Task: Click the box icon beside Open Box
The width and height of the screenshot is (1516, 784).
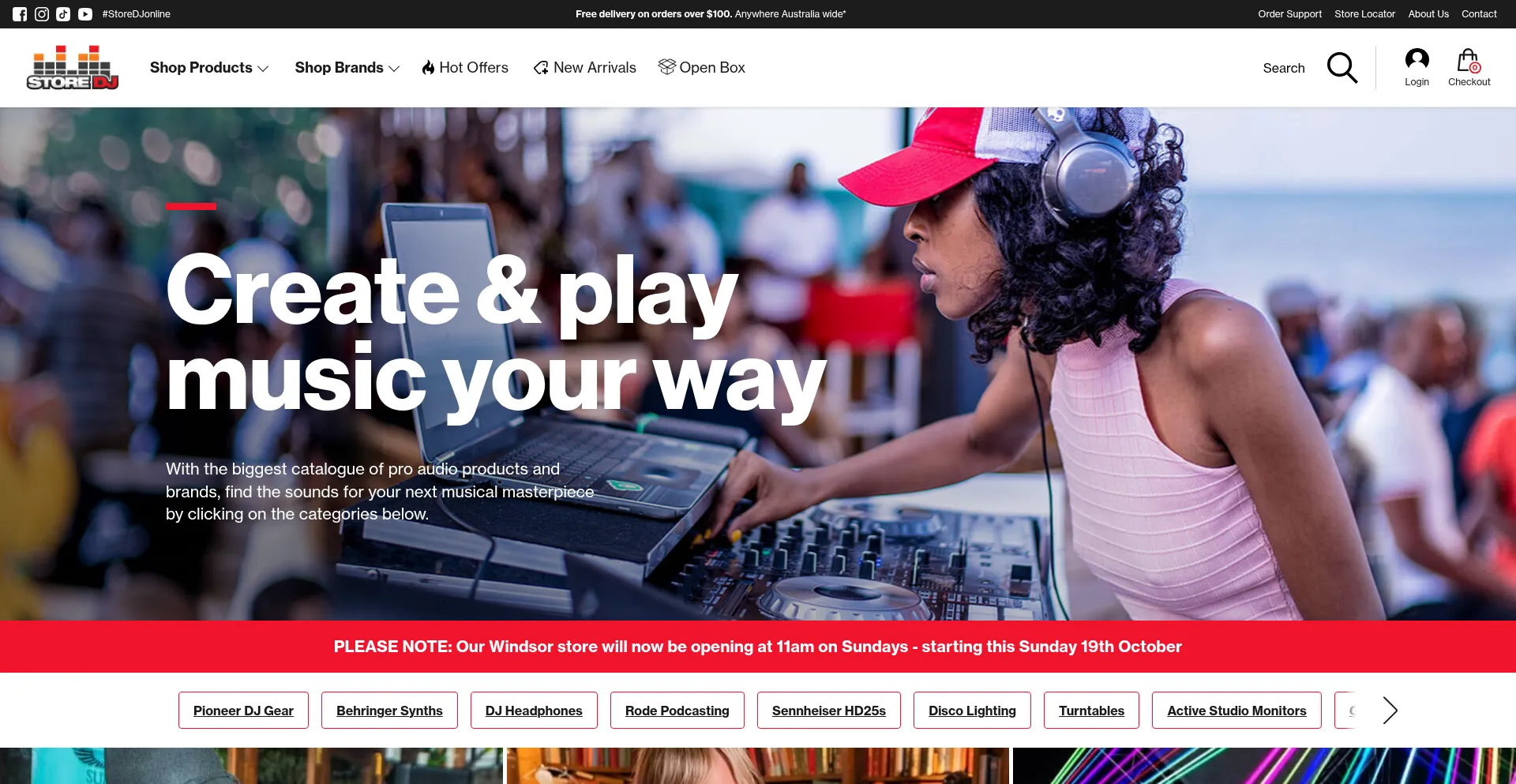Action: (666, 67)
